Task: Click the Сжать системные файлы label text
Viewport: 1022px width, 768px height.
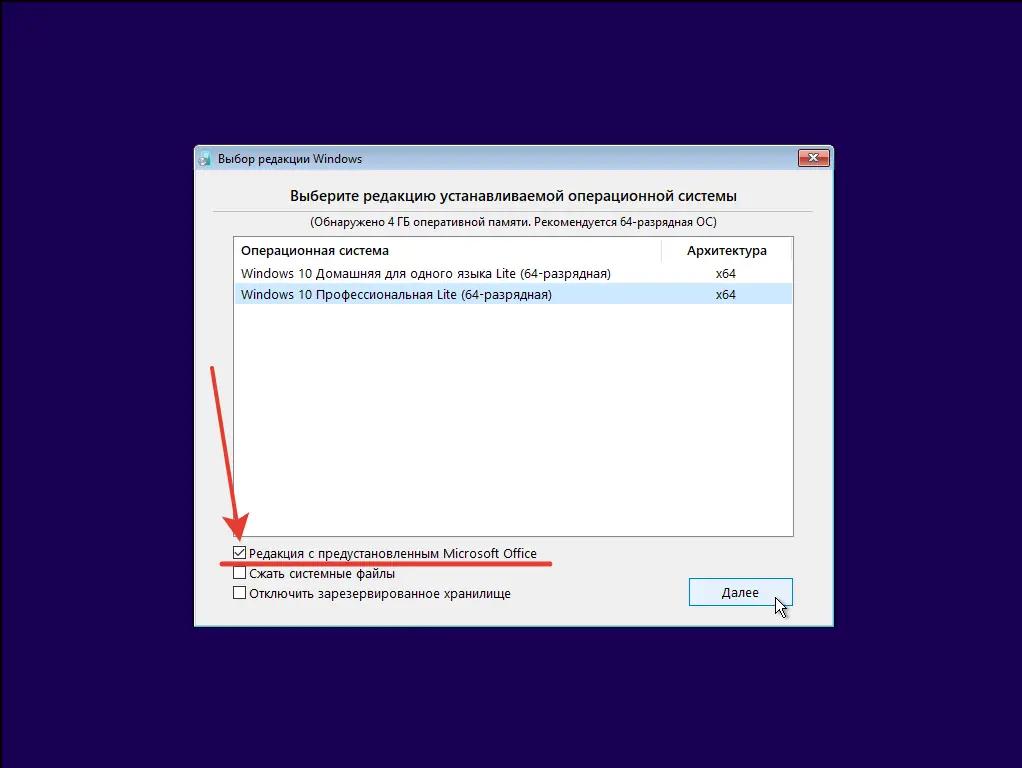Action: coord(322,574)
